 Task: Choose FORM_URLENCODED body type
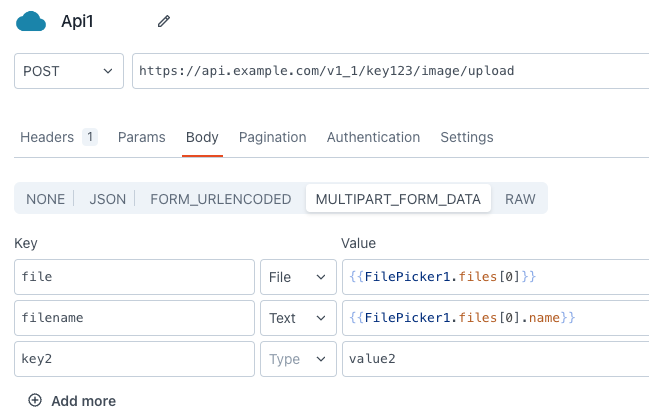220,199
